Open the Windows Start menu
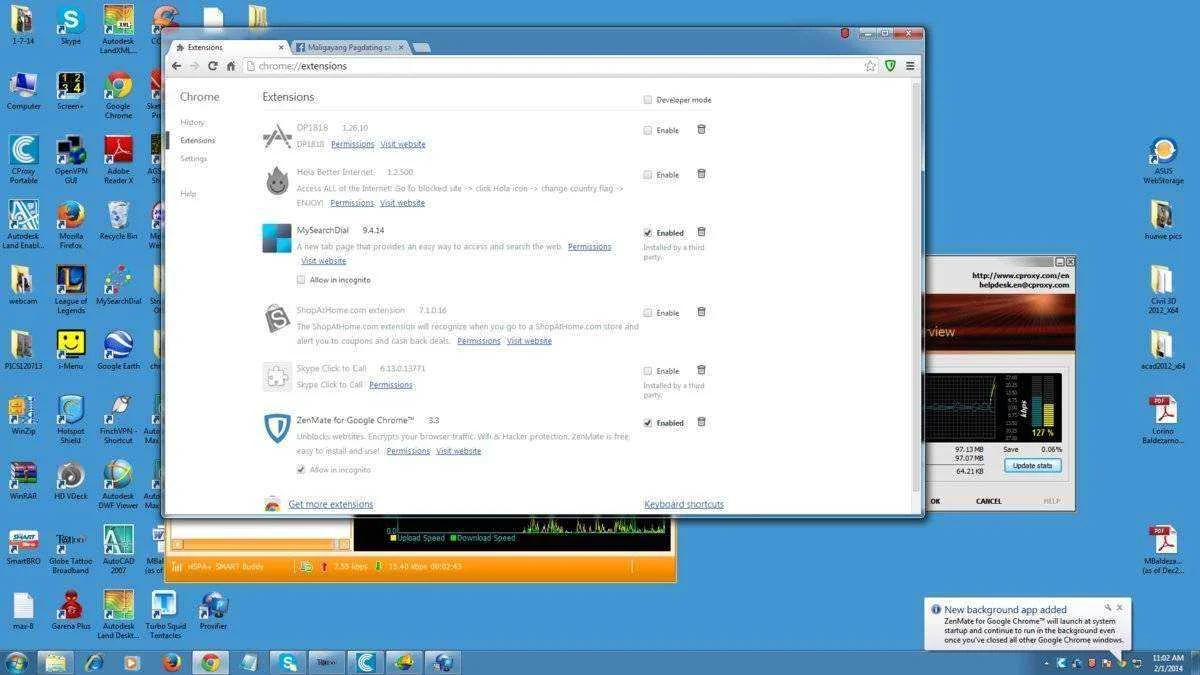 [x=17, y=662]
